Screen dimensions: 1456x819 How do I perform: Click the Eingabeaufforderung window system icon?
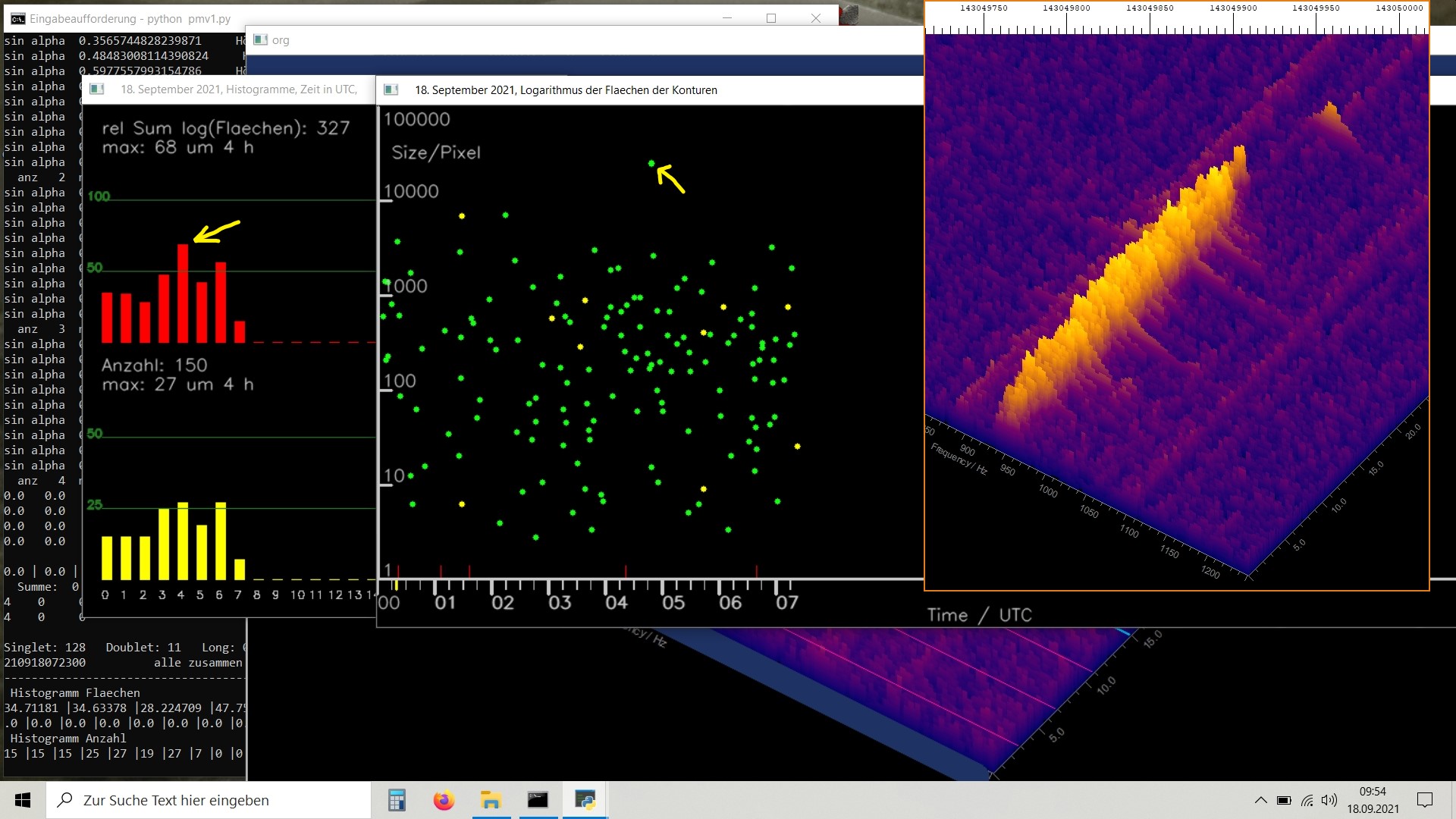pyautogui.click(x=17, y=18)
